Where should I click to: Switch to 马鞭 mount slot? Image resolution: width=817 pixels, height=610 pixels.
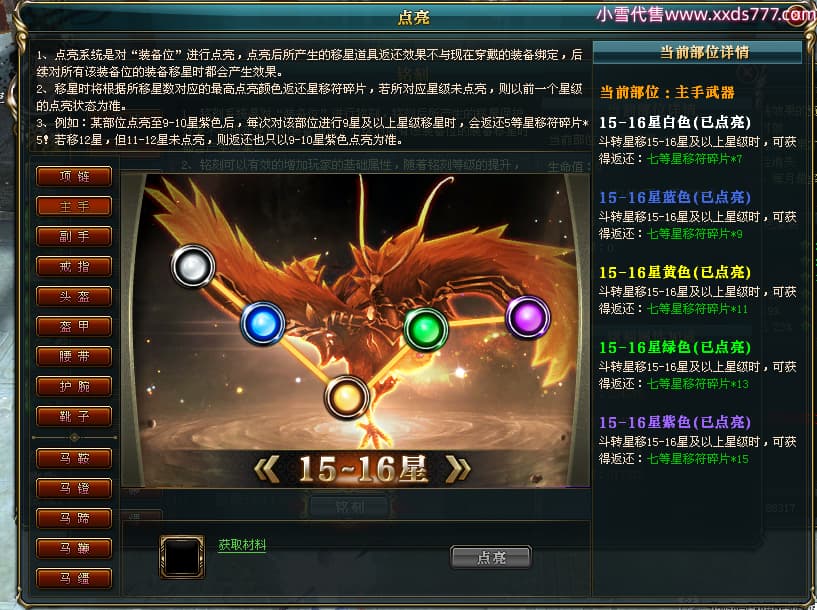click(74, 548)
